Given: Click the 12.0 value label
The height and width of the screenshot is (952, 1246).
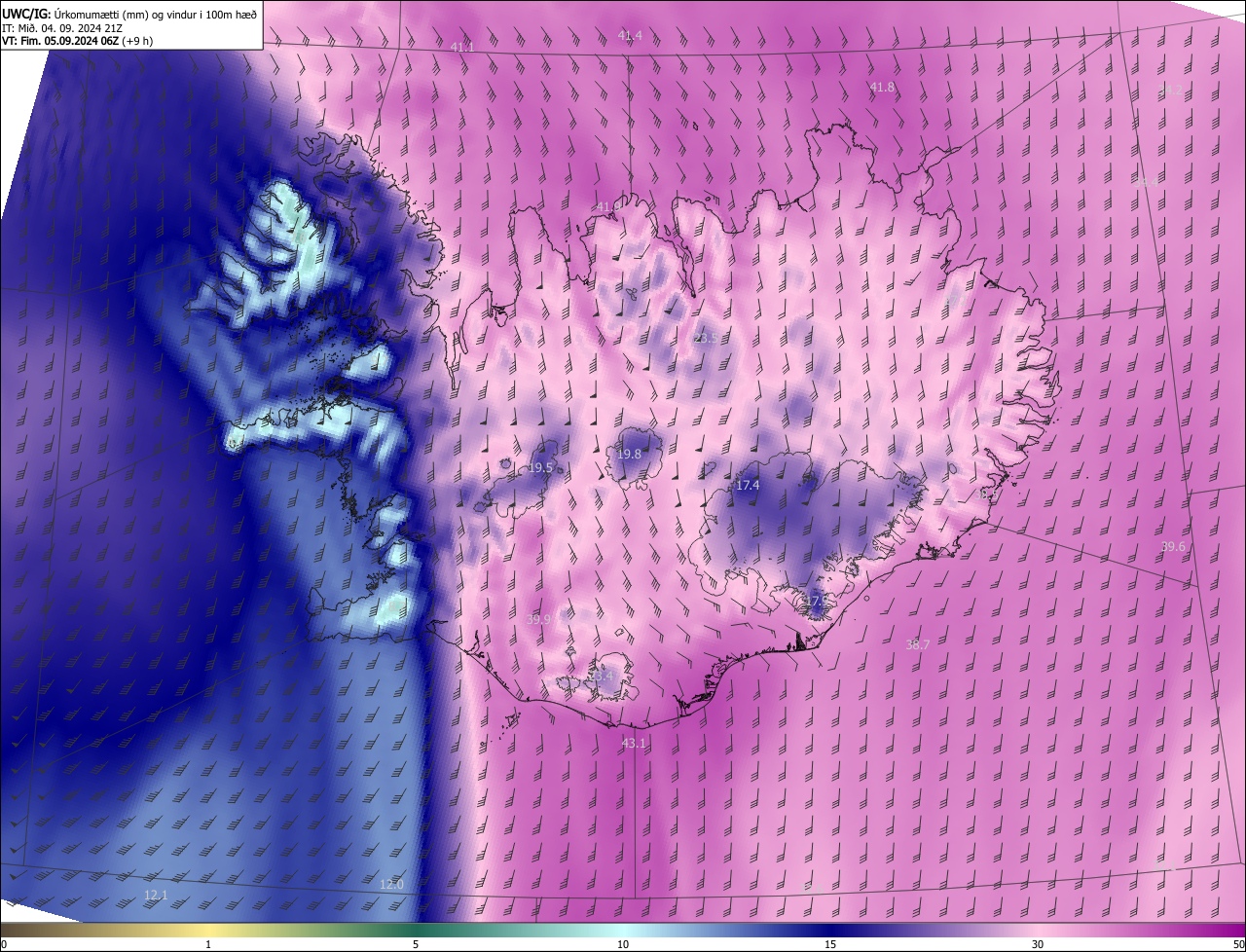Looking at the screenshot, I should tap(391, 885).
